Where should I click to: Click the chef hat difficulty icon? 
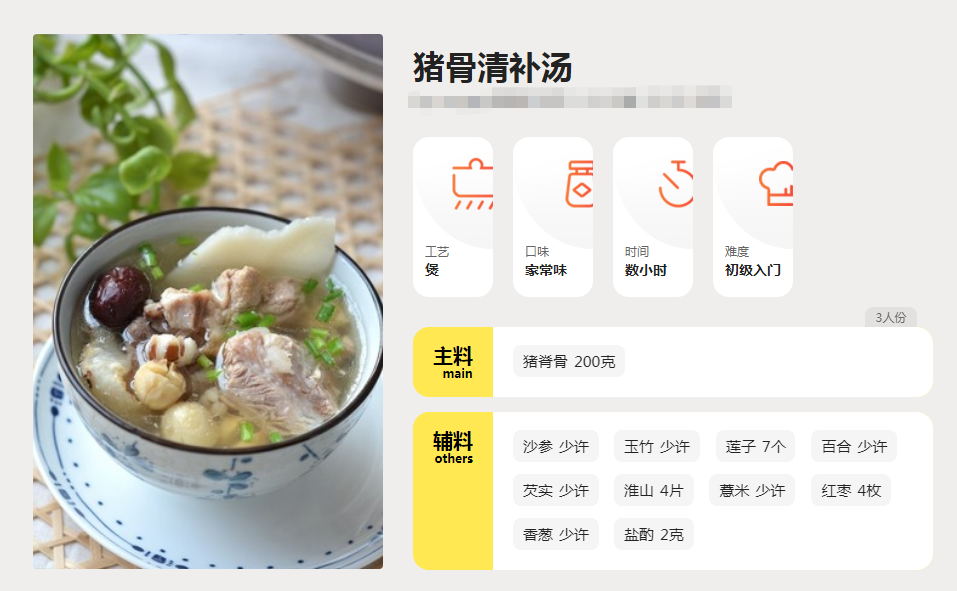[776, 184]
